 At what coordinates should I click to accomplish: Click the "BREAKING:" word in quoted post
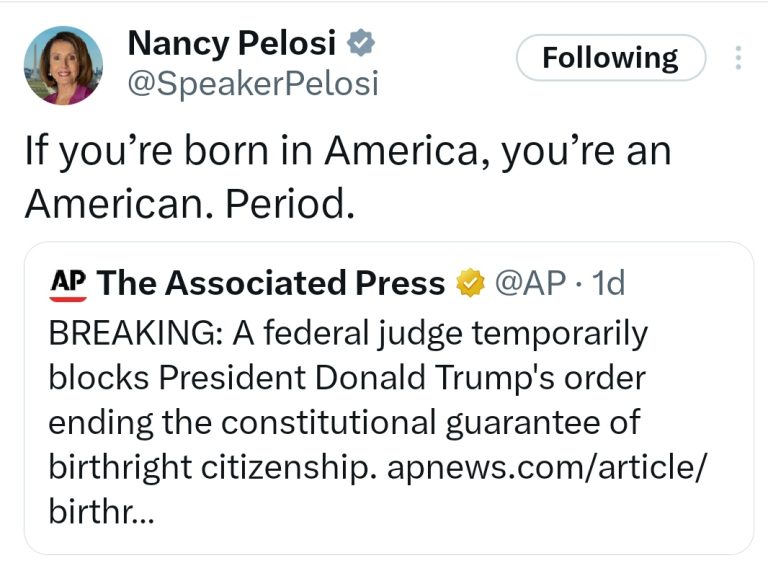coord(135,332)
